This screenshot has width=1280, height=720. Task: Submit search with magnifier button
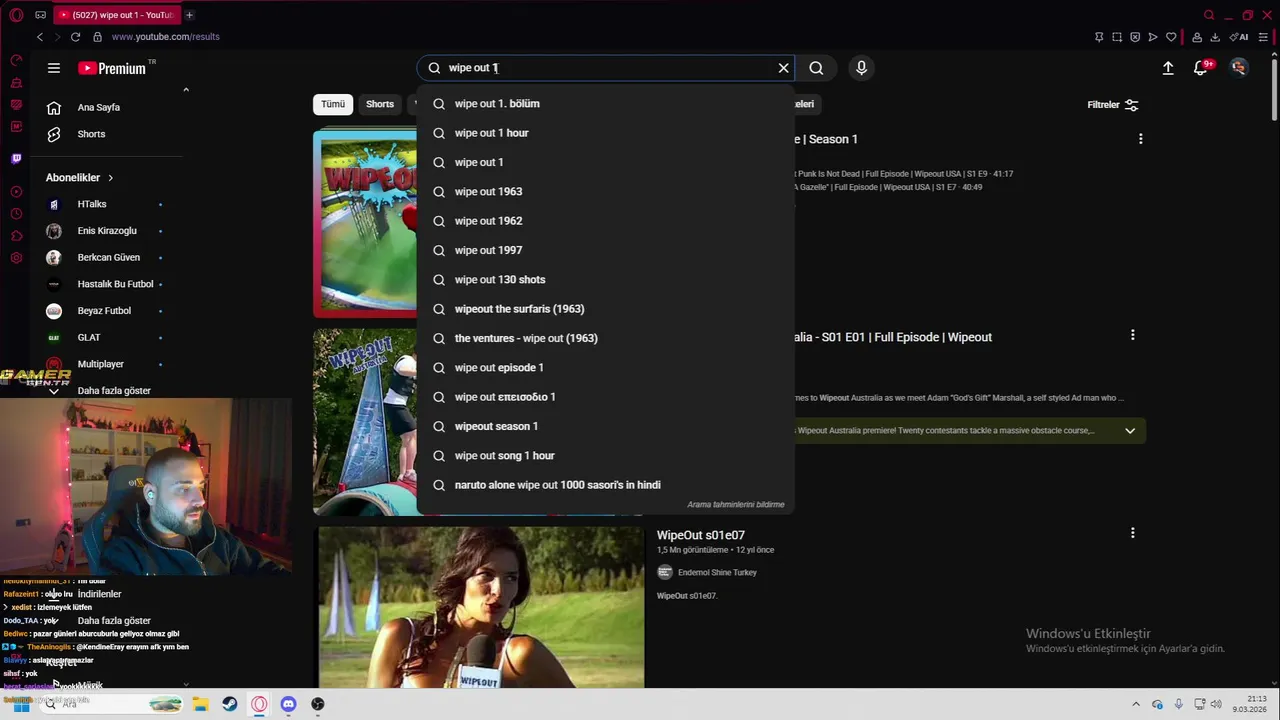tap(816, 68)
